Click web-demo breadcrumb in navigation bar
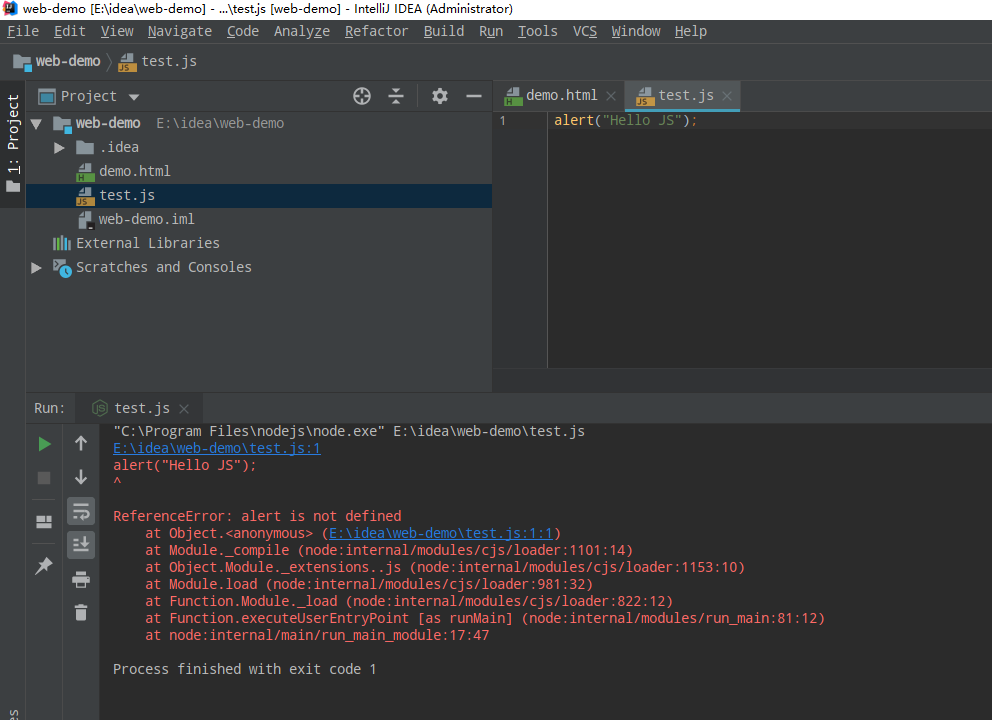This screenshot has width=992, height=720. (x=57, y=61)
